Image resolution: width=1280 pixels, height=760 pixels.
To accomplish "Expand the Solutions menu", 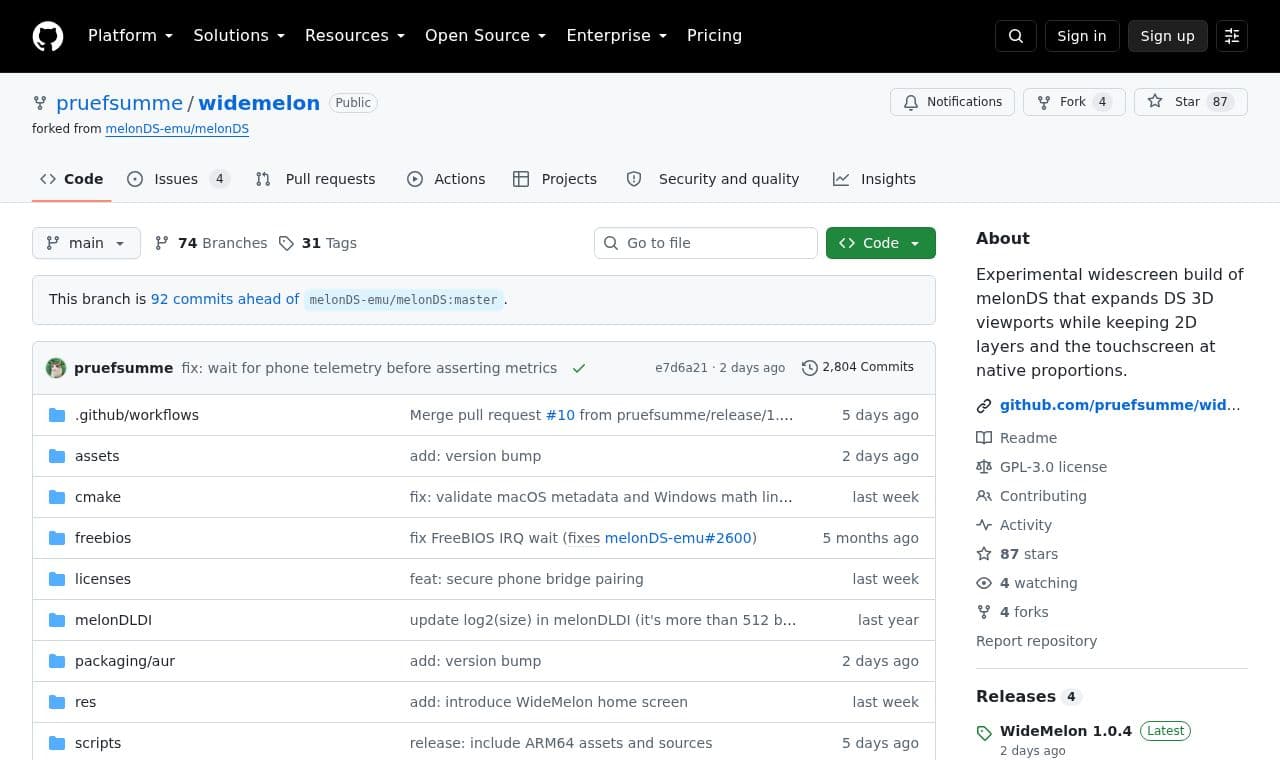I will 239,36.
